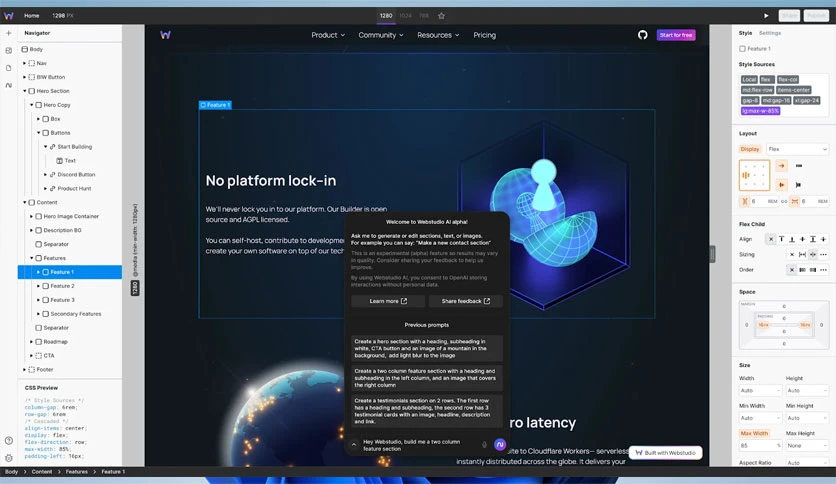Click the flex wrap icon beside direction arrow
The height and width of the screenshot is (484, 836).
799,166
